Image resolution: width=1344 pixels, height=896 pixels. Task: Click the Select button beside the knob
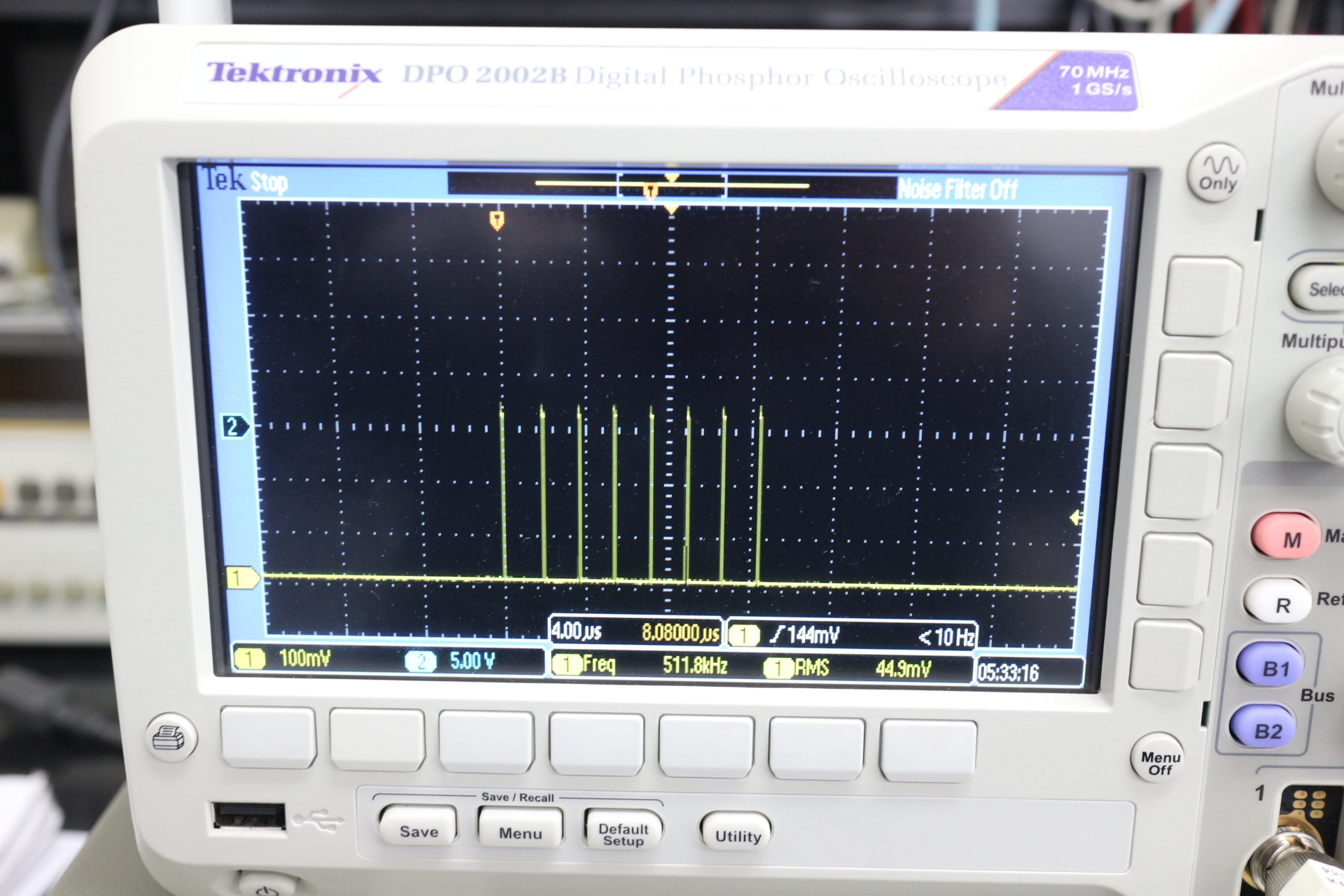click(x=1319, y=288)
